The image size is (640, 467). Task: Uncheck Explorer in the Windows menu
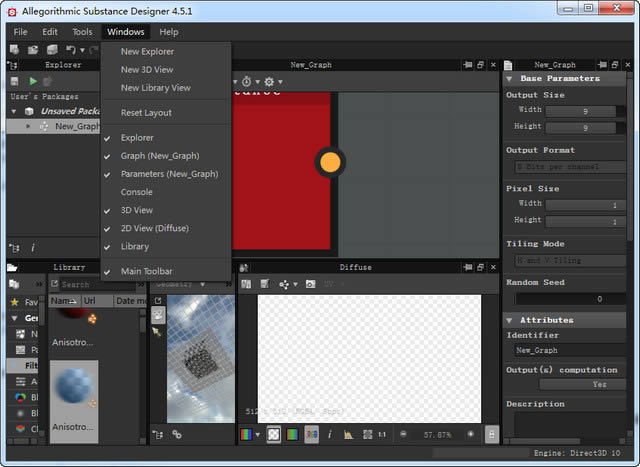[137, 138]
